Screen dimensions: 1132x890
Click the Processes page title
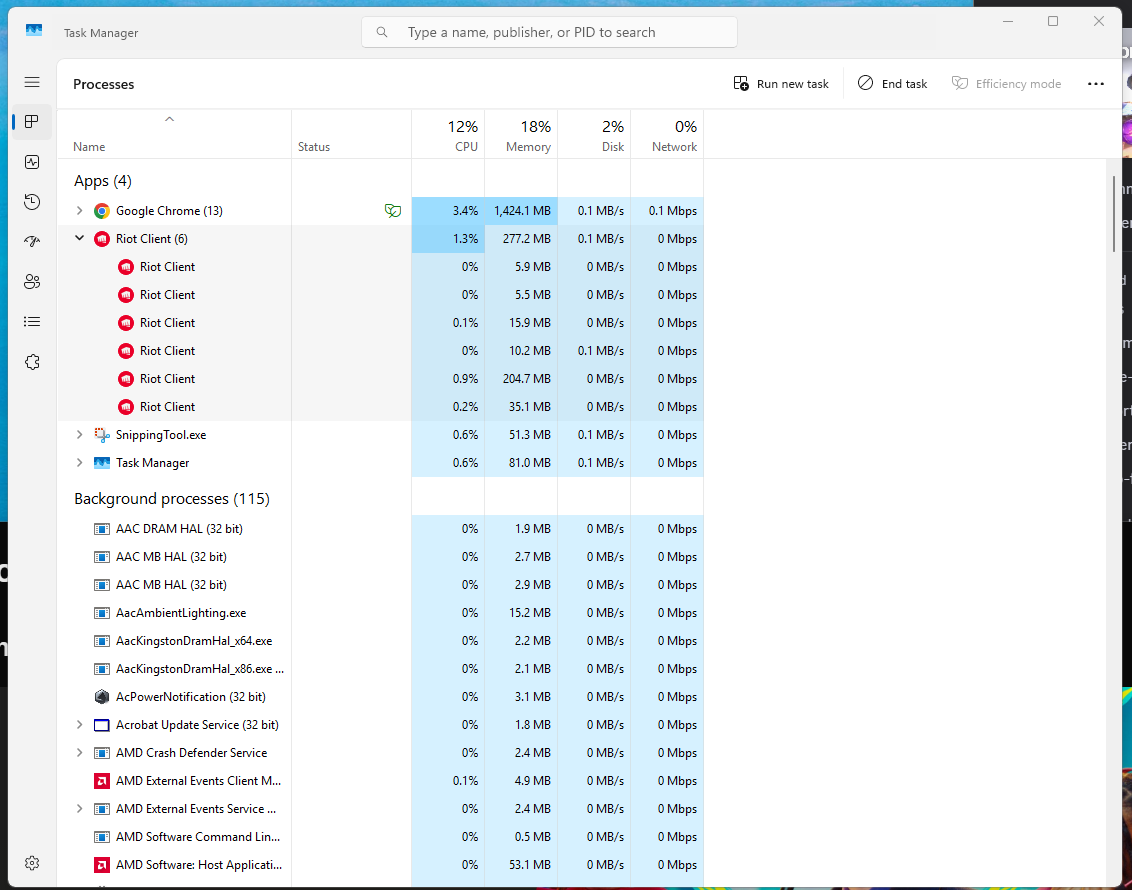[103, 84]
